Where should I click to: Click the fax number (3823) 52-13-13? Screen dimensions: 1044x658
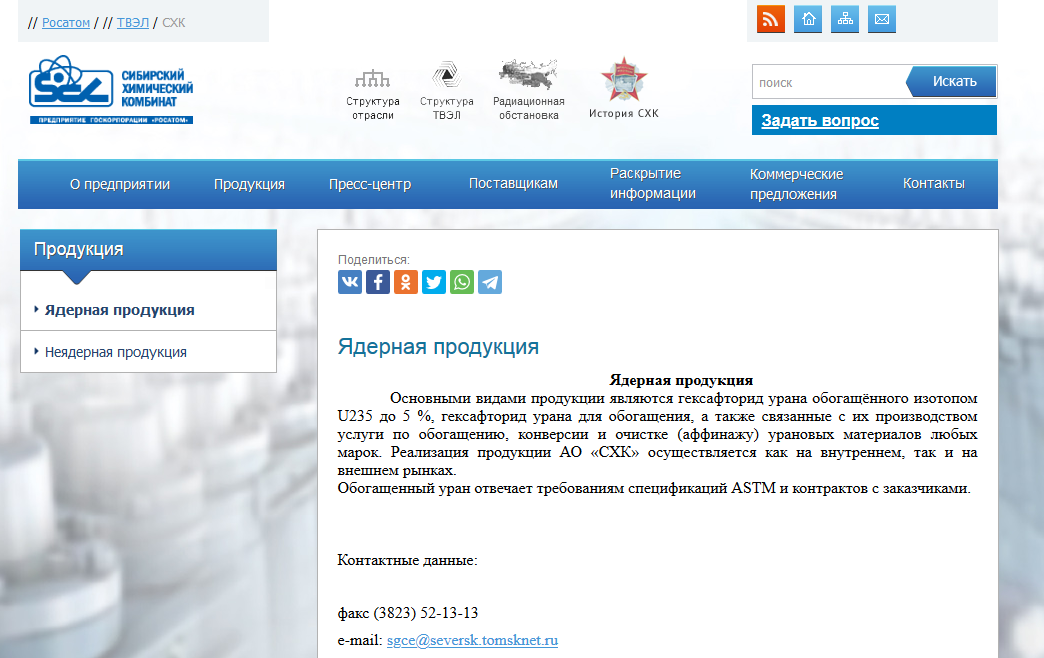(425, 613)
